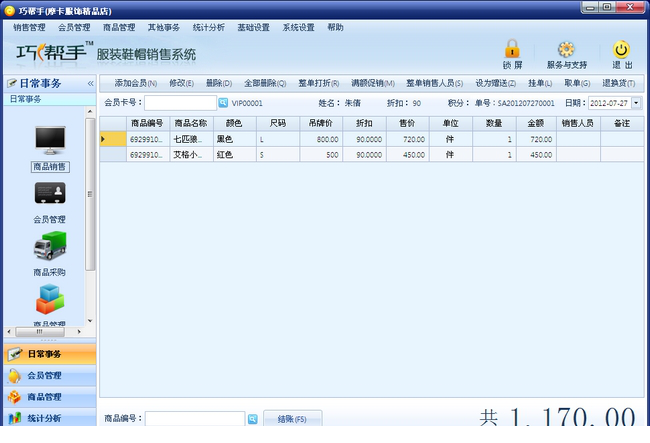
Task: Click sidebar horizontal scrollbar left arrow
Action: [9, 332]
